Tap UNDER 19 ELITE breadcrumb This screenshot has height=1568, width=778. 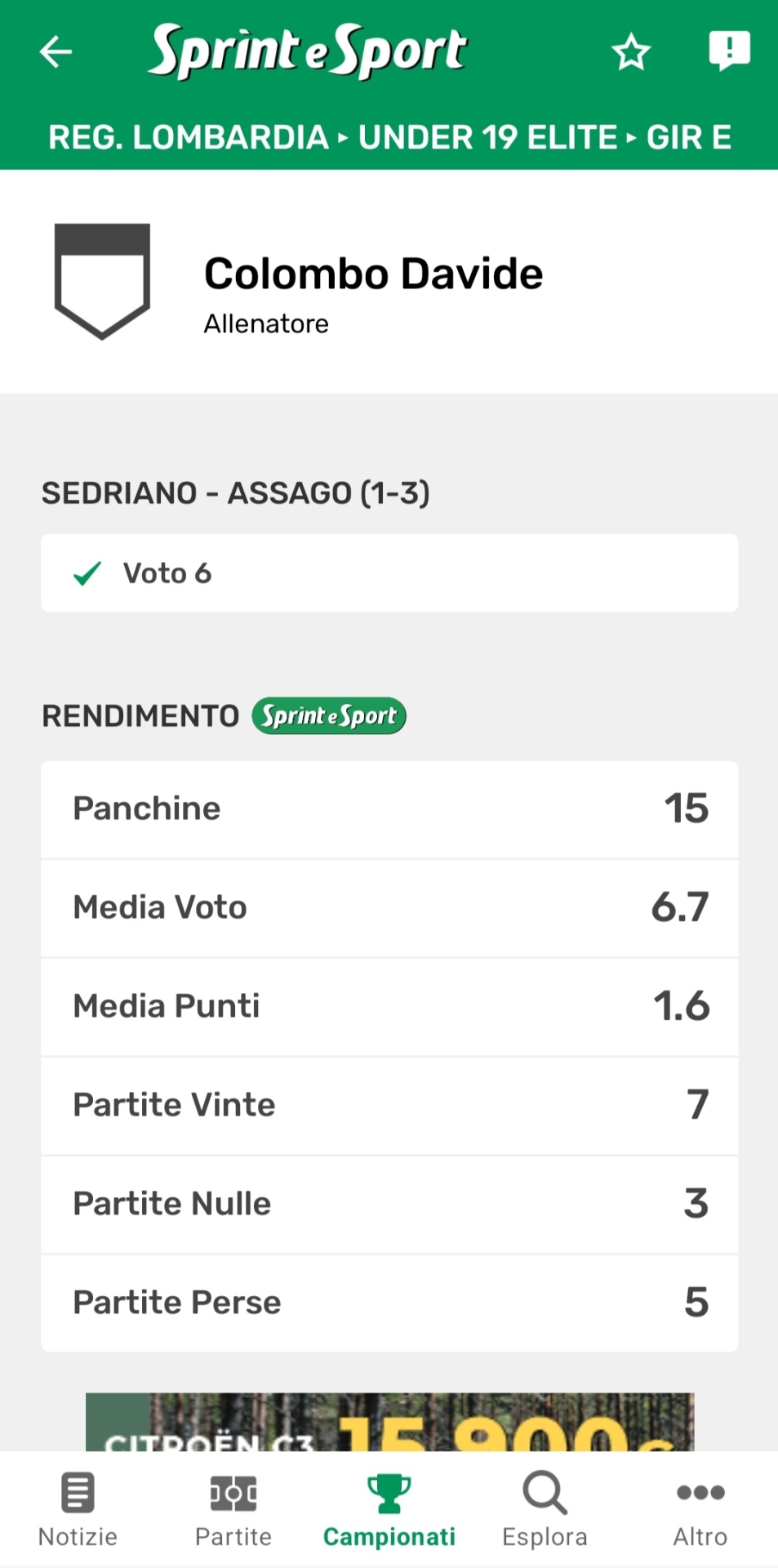(x=487, y=137)
